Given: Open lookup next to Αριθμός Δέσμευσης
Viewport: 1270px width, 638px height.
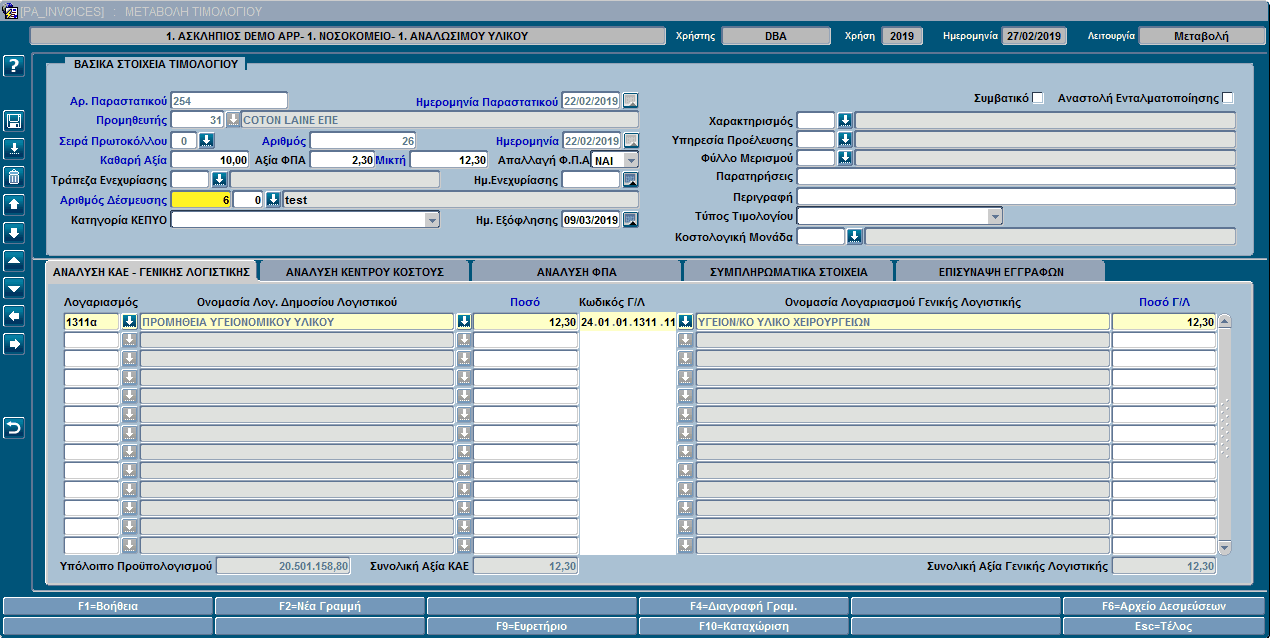Looking at the screenshot, I should tap(273, 200).
